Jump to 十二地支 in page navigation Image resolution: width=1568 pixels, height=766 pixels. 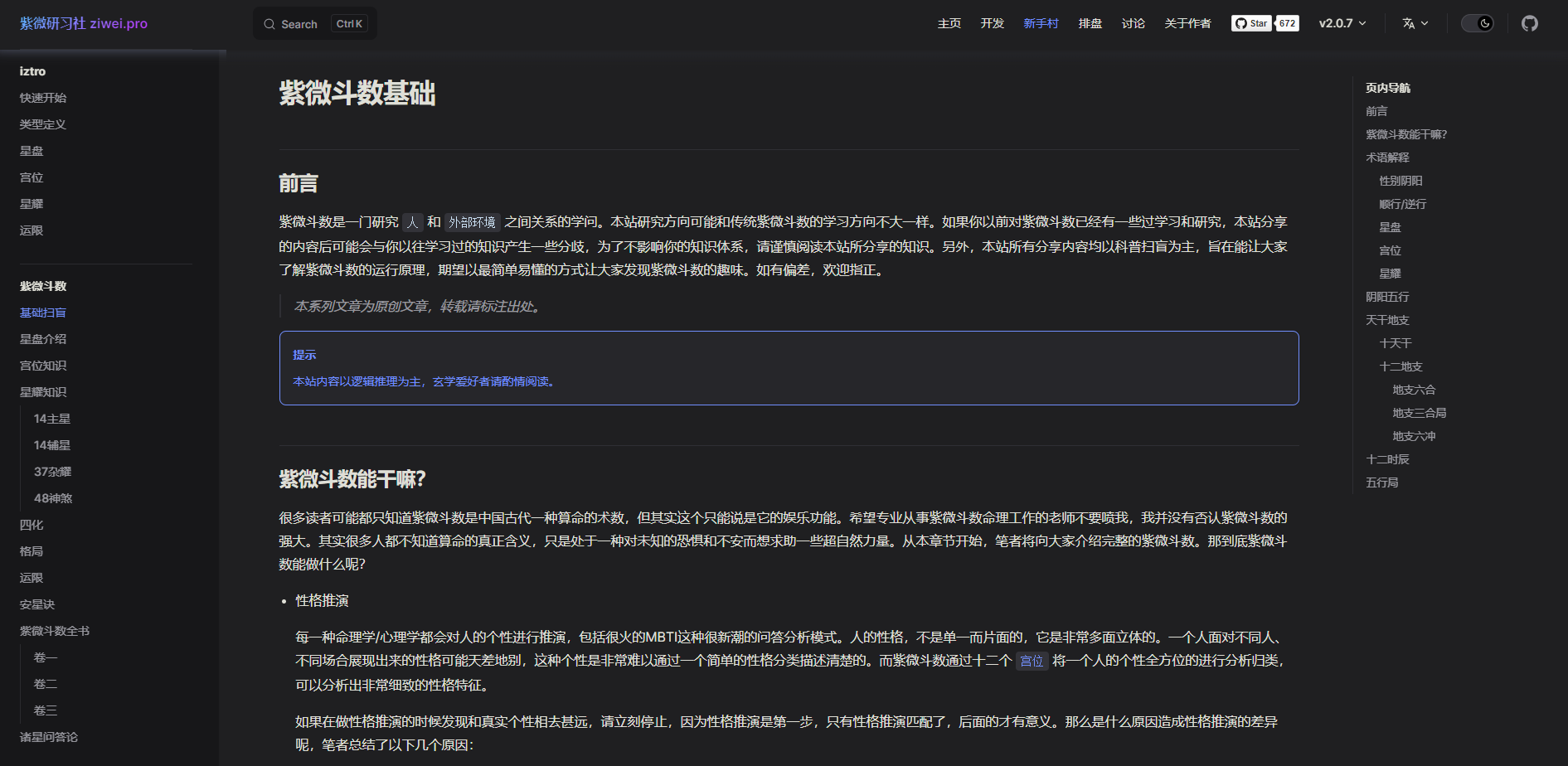[x=1401, y=366]
